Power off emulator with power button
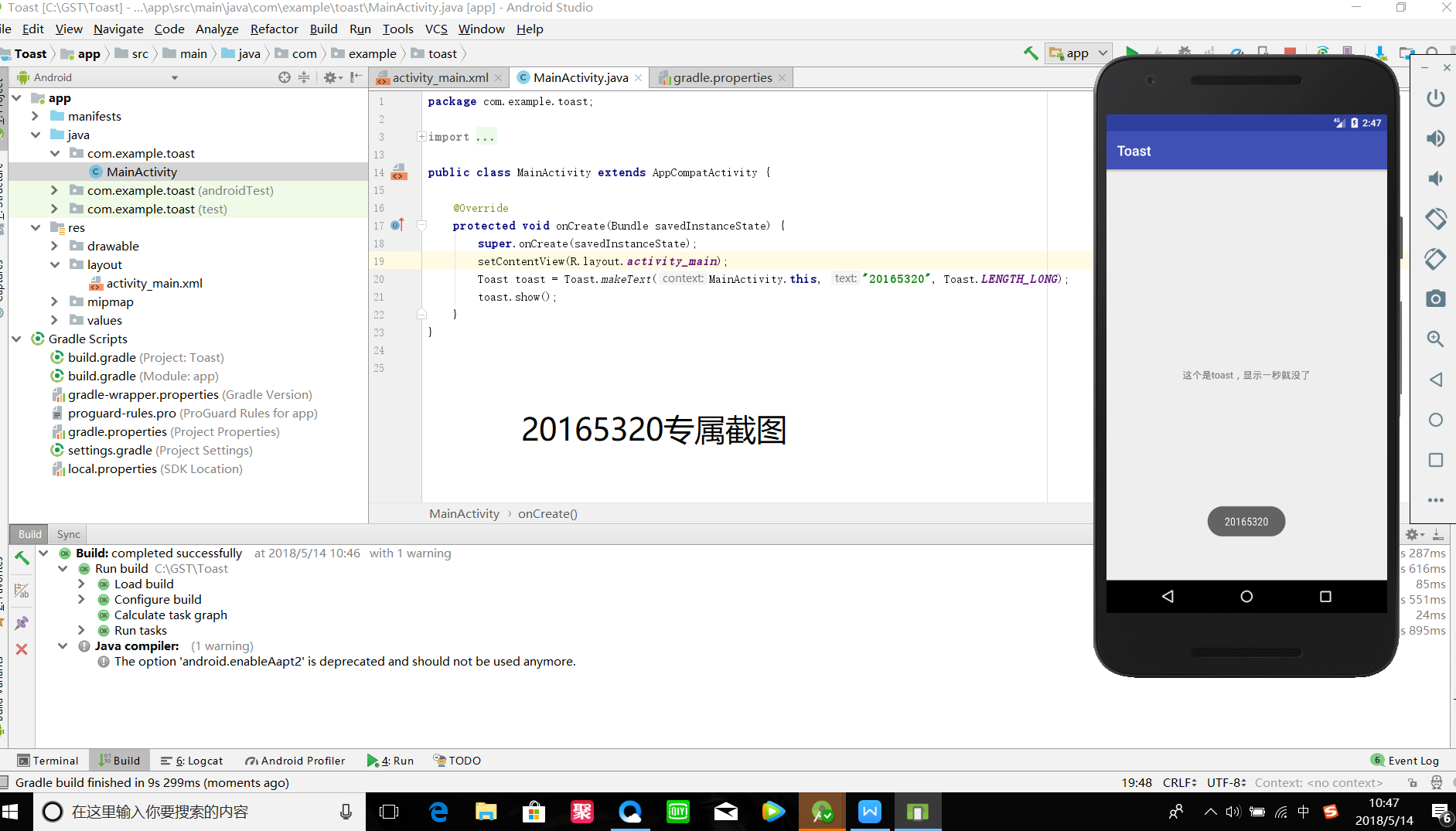 click(x=1435, y=98)
